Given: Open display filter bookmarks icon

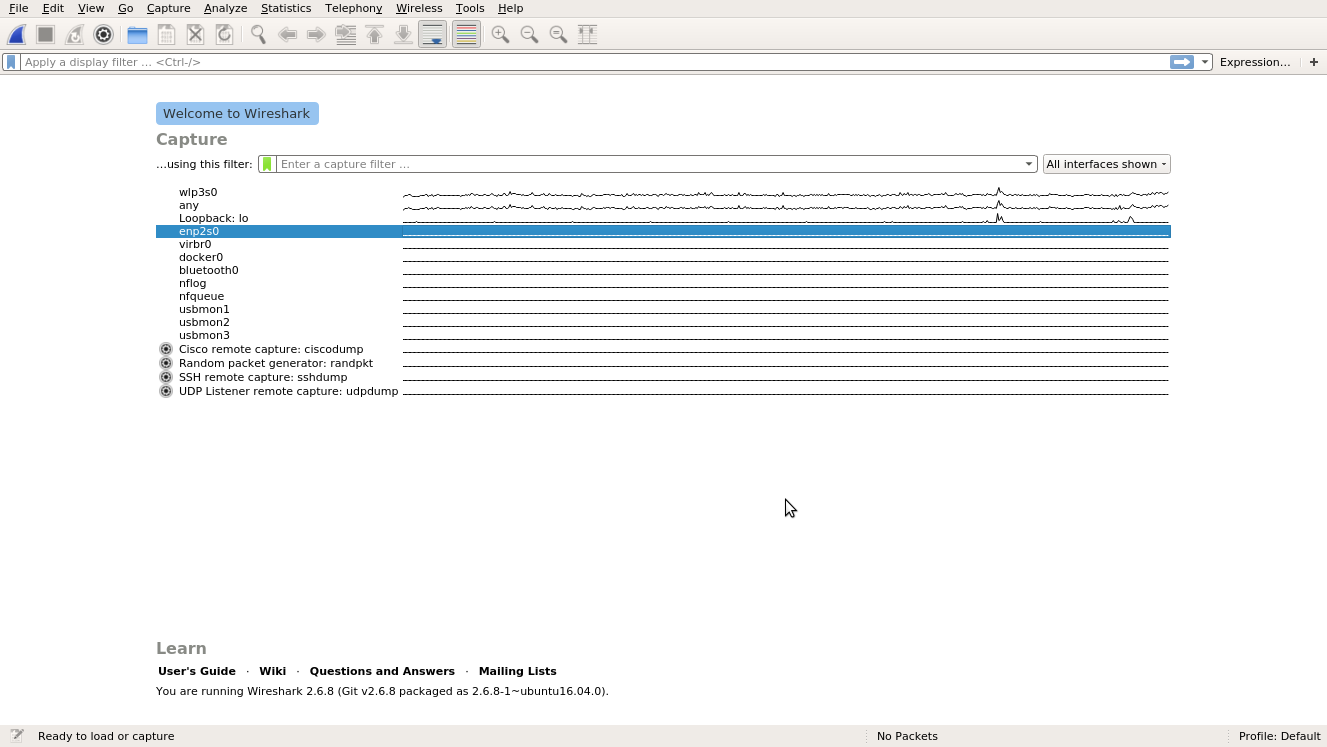Looking at the screenshot, I should tap(11, 62).
